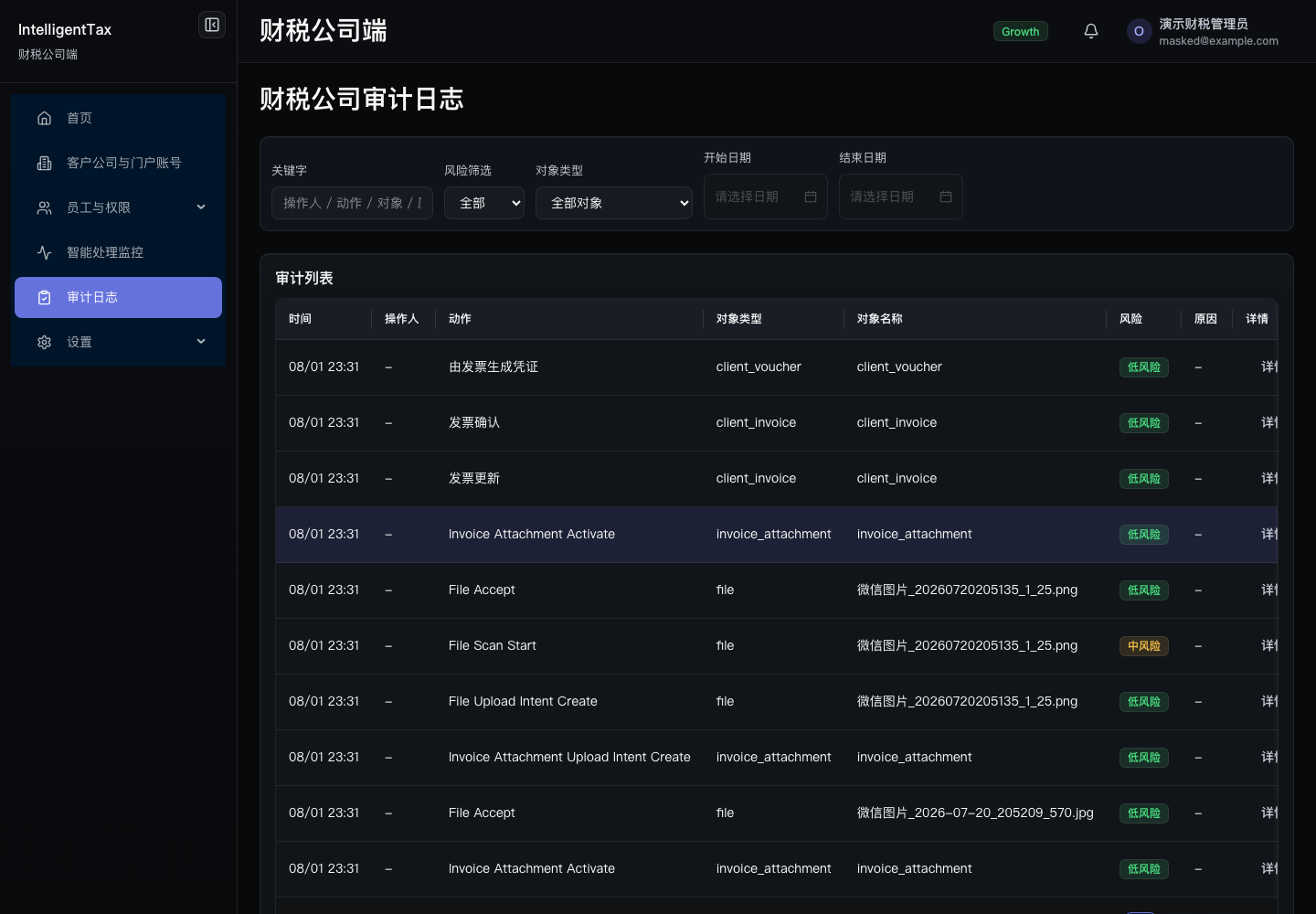
Task: Click the File Upload Intent Create action text
Action: pos(523,701)
